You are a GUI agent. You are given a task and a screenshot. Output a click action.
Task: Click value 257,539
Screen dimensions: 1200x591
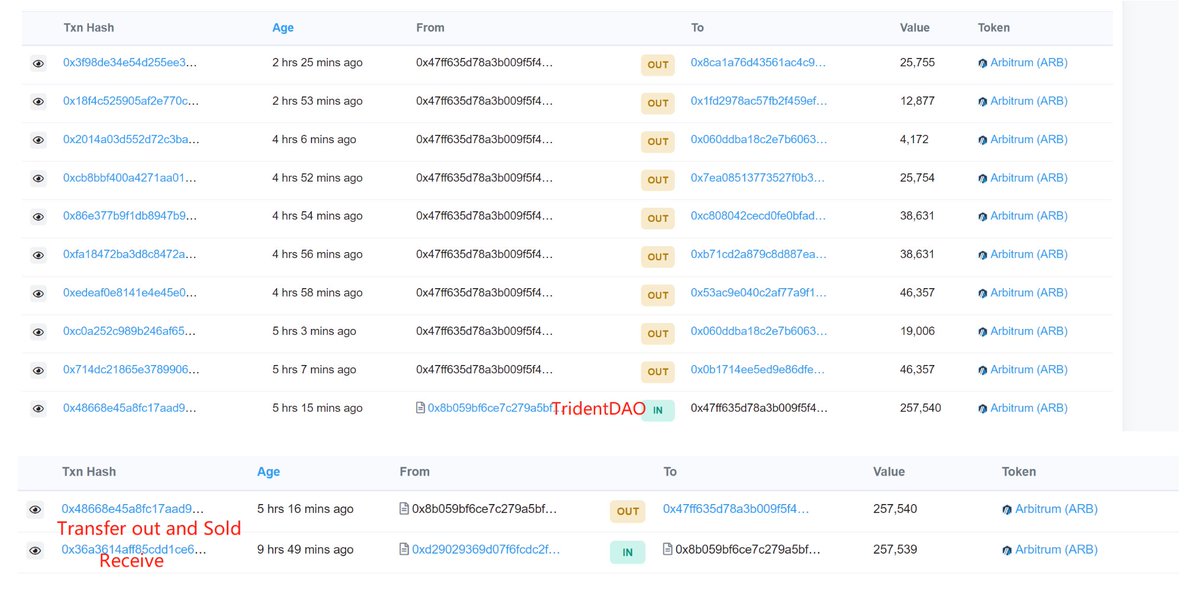(x=895, y=549)
